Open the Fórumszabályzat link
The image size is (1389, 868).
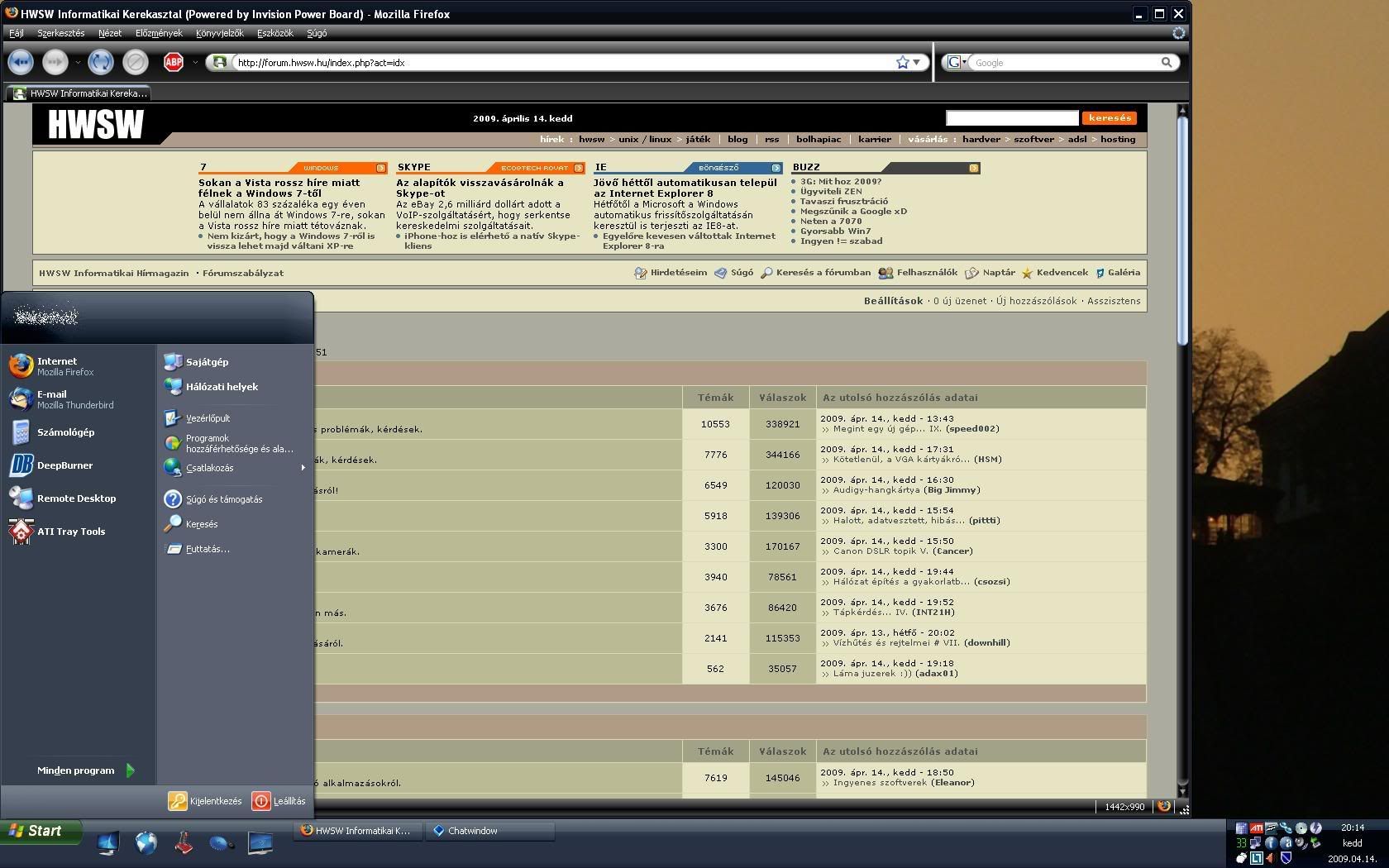[243, 273]
